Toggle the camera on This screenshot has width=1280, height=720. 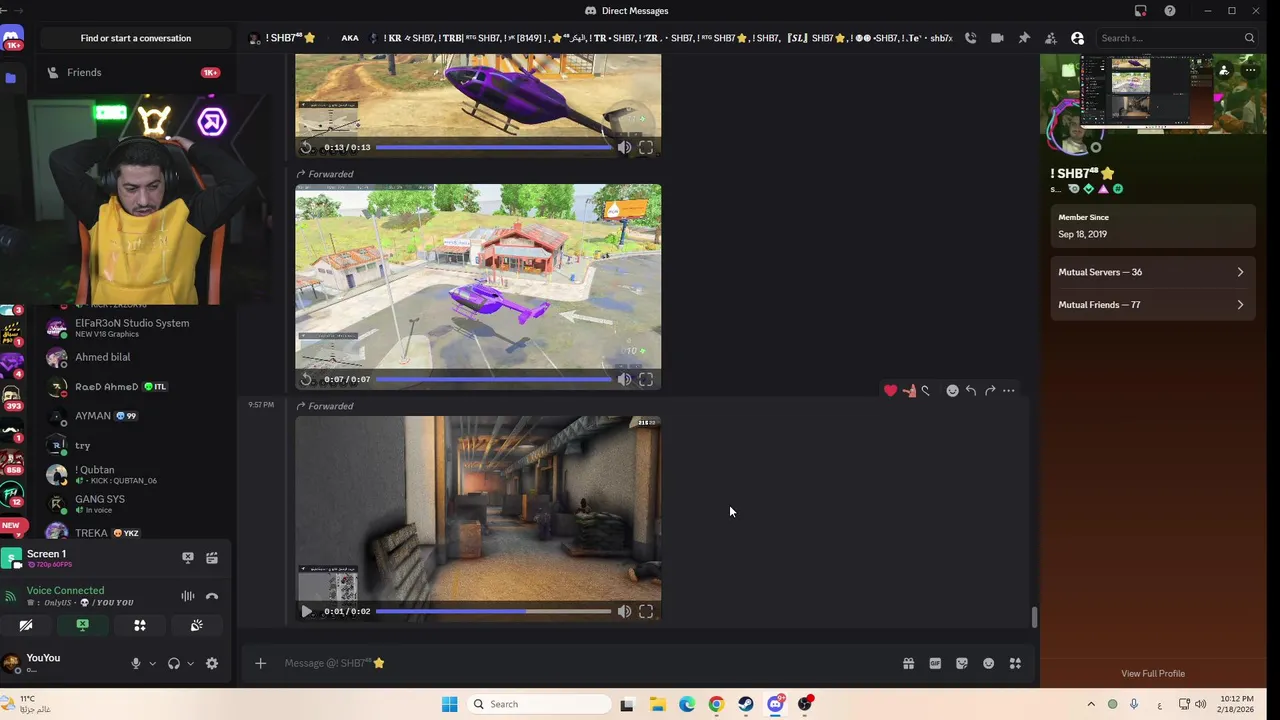coord(26,625)
